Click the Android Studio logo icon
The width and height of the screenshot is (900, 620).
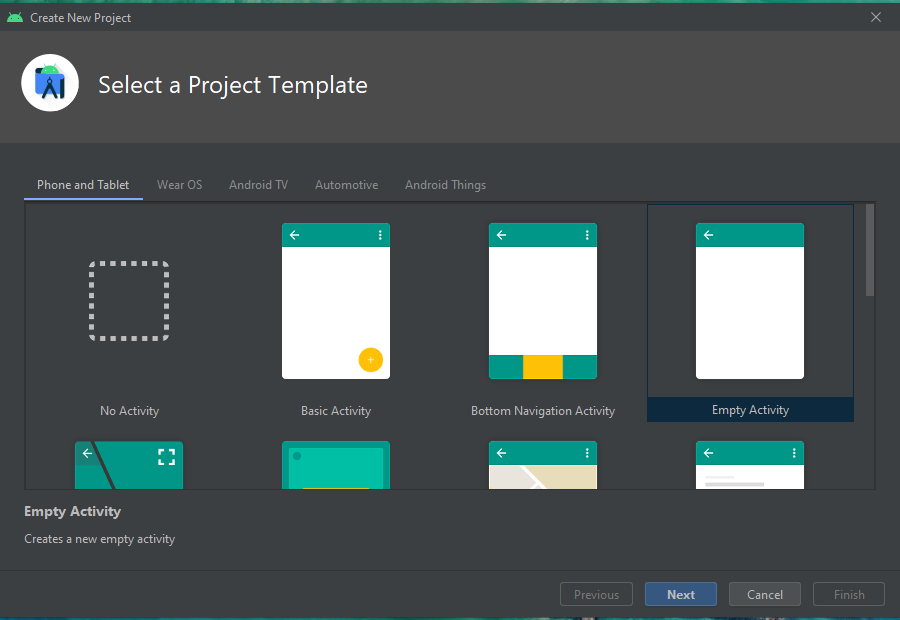click(50, 83)
